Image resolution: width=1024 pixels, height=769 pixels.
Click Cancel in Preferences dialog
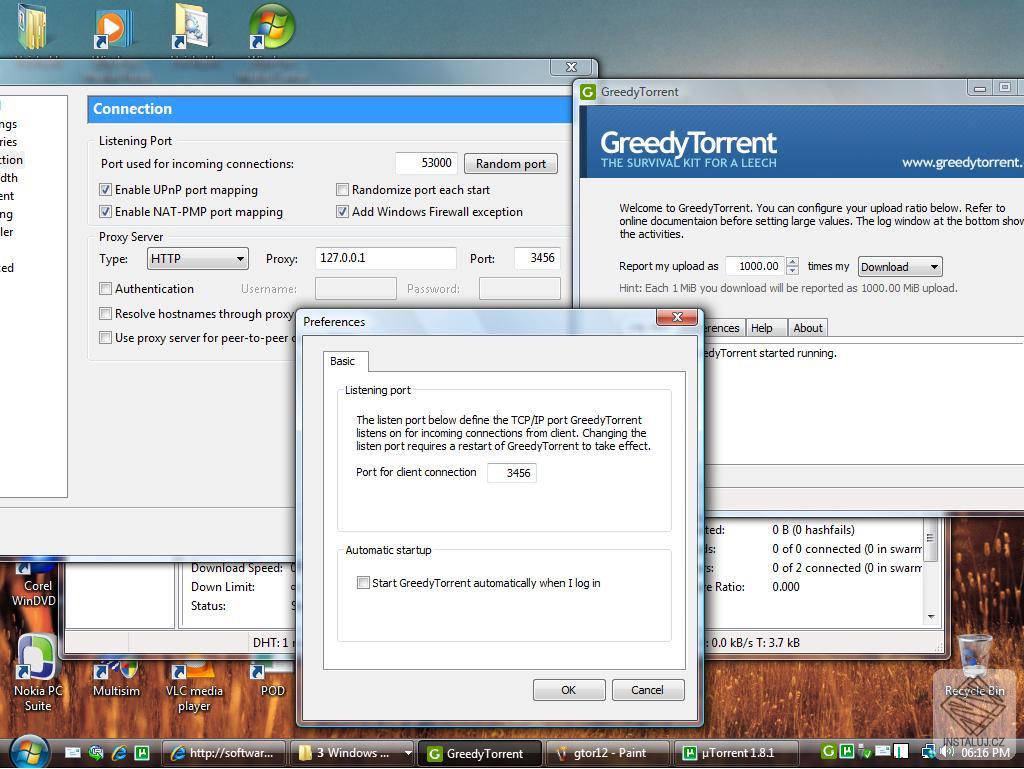(x=648, y=690)
